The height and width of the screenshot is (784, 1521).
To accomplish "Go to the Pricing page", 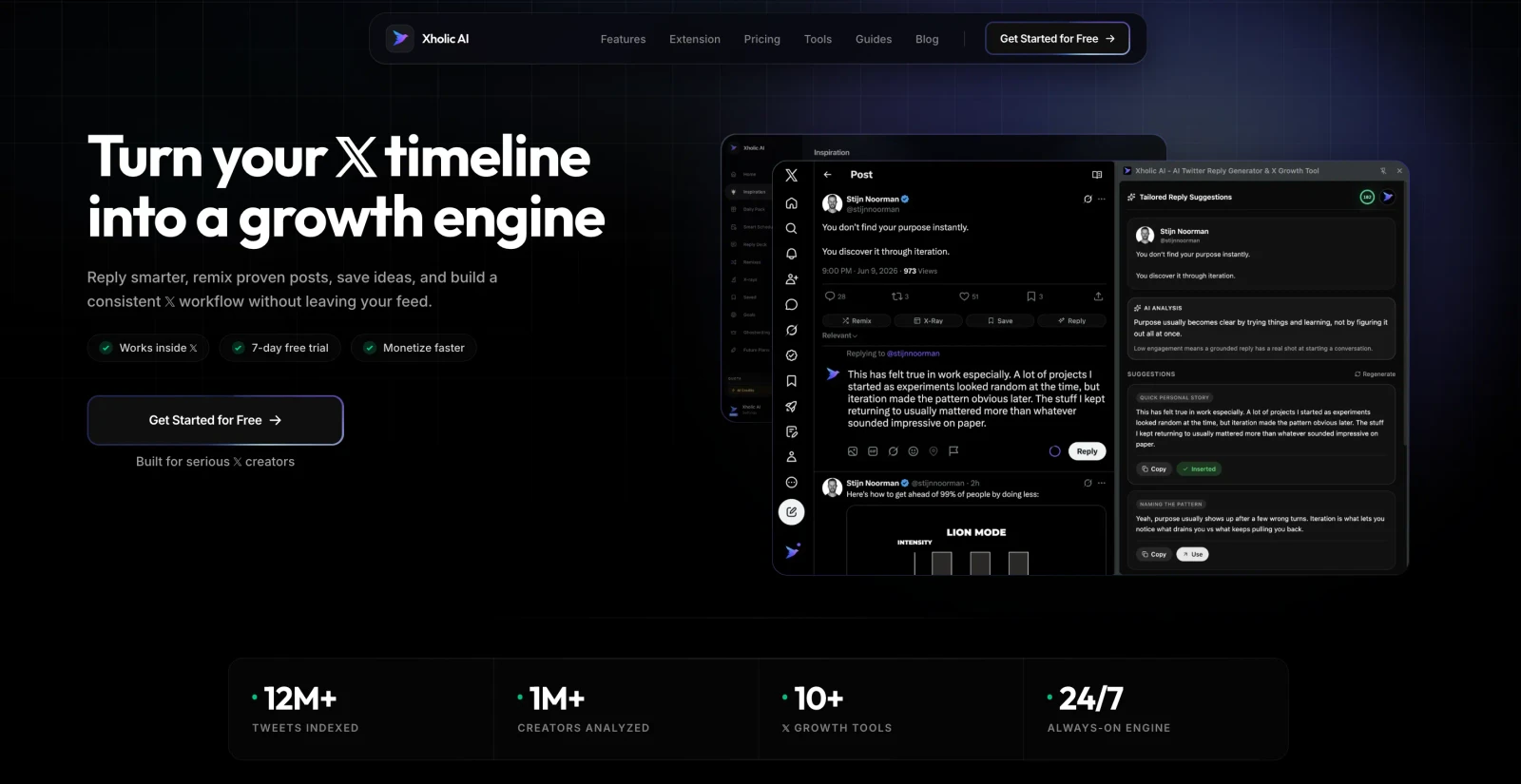I will click(762, 39).
